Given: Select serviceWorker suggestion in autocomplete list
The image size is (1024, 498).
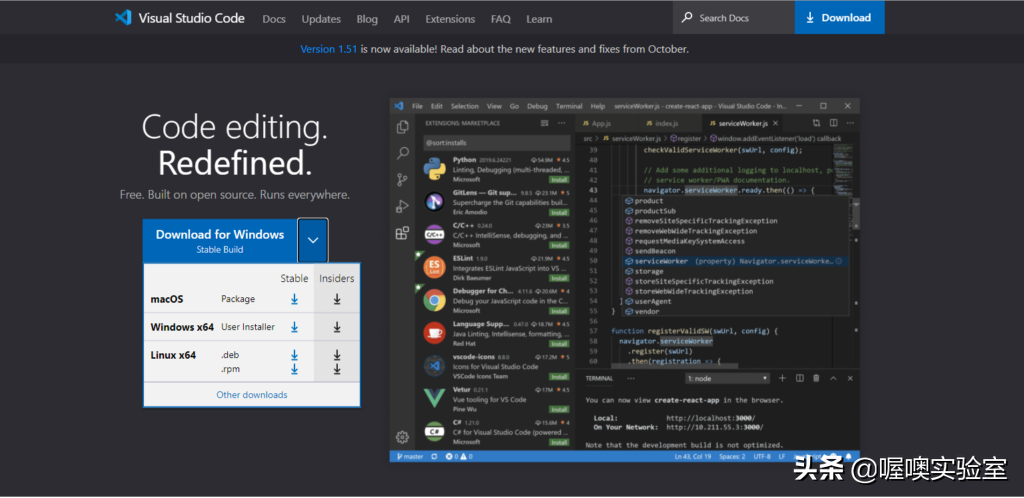Looking at the screenshot, I should click(x=736, y=261).
